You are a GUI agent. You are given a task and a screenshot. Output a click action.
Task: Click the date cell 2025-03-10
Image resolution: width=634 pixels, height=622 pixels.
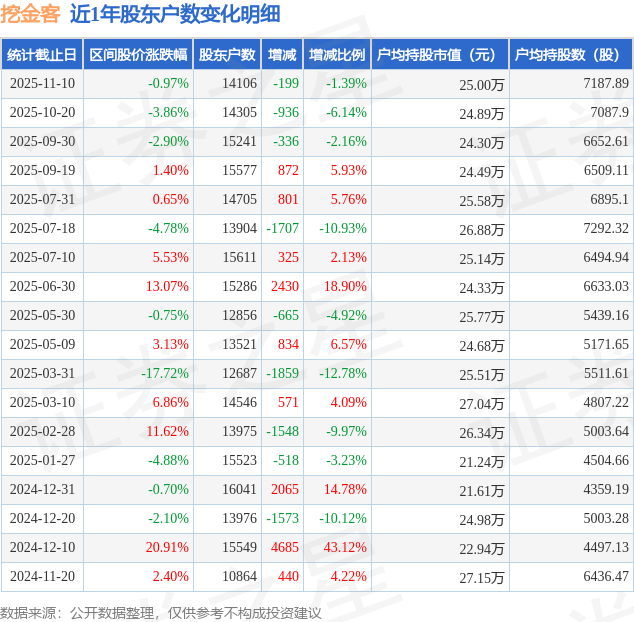point(42,402)
